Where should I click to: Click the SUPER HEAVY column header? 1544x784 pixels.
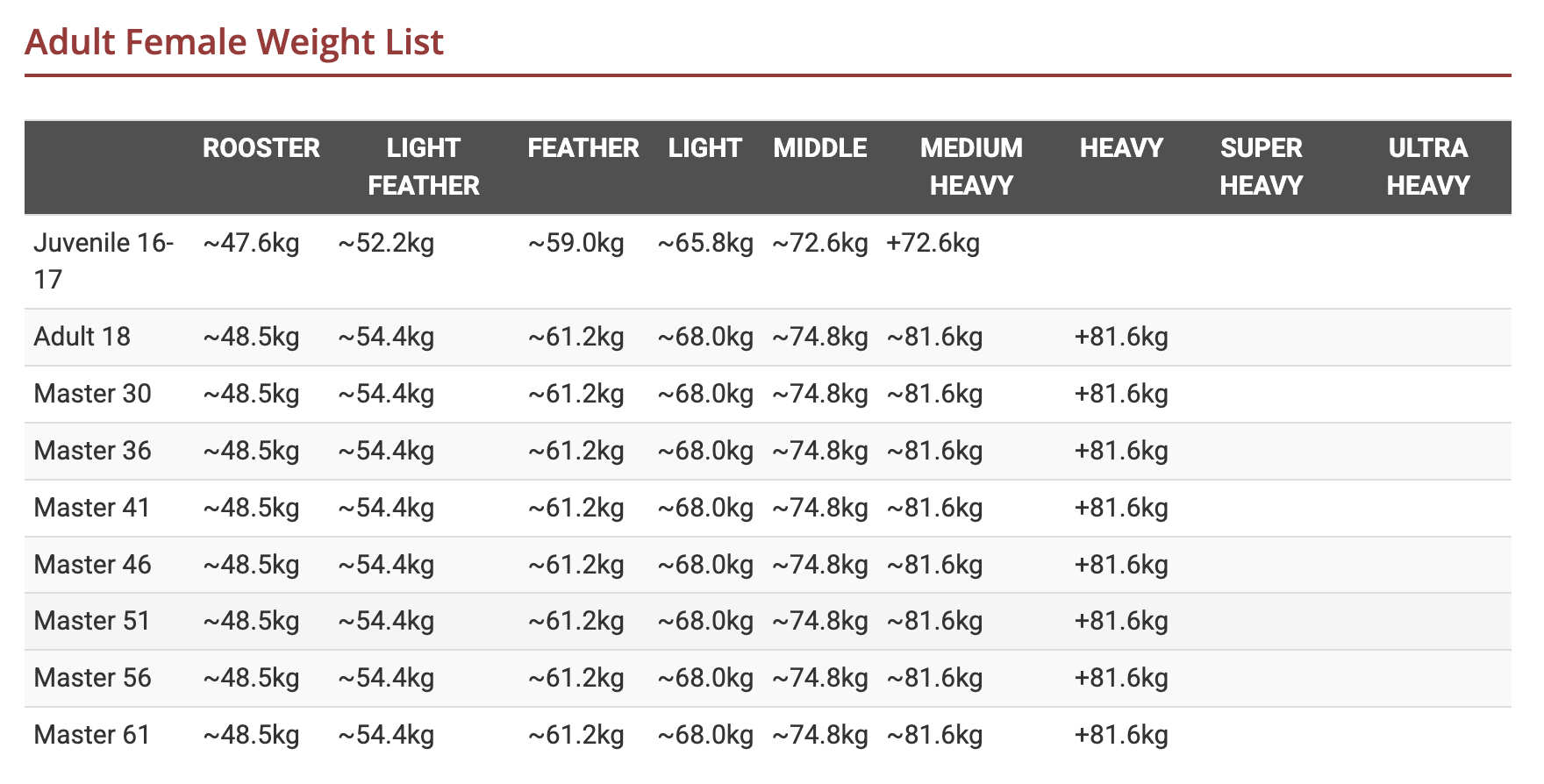(x=1261, y=167)
